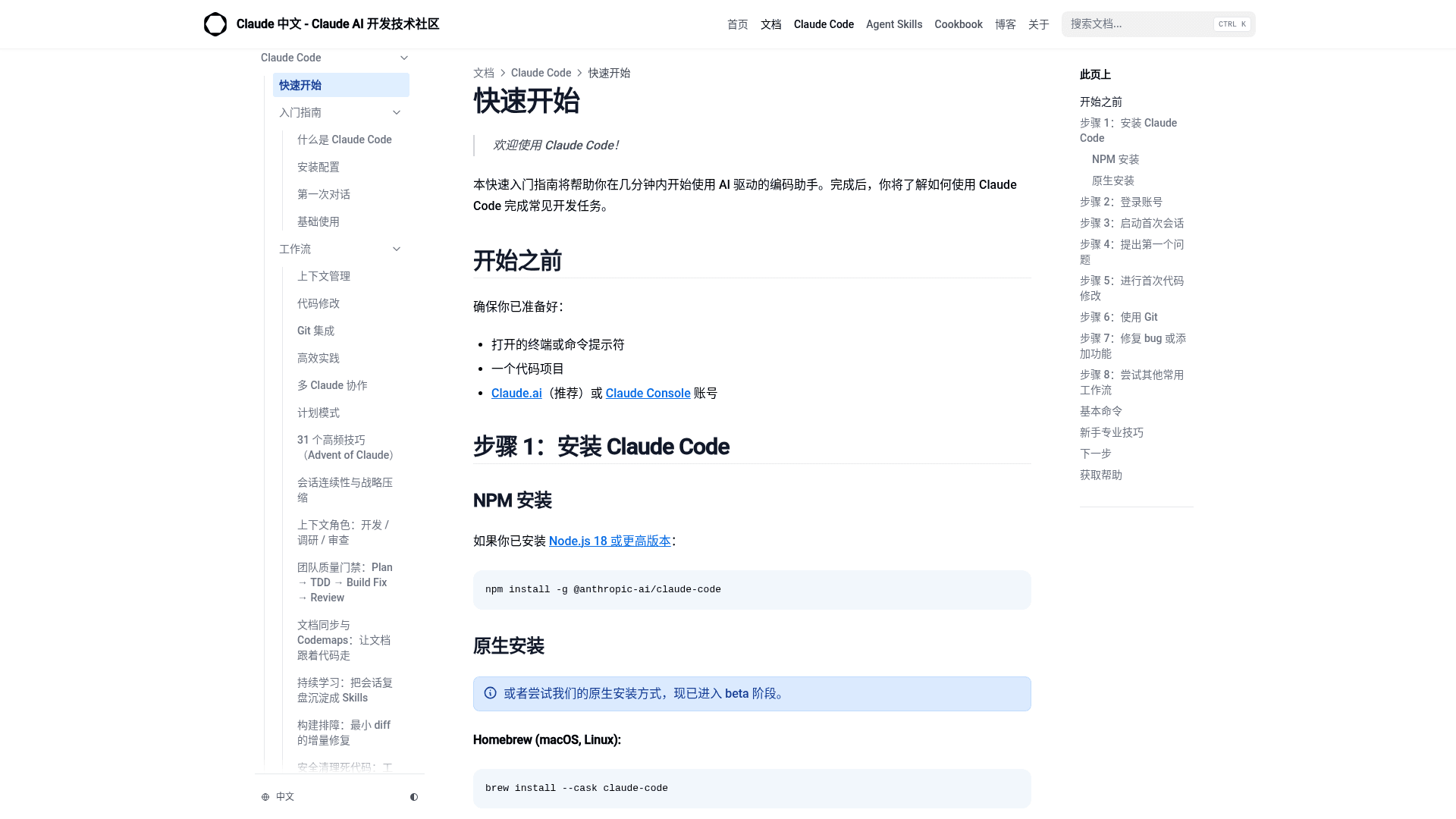Open the 博客 menu item
This screenshot has width=1456, height=819.
pyautogui.click(x=1006, y=24)
